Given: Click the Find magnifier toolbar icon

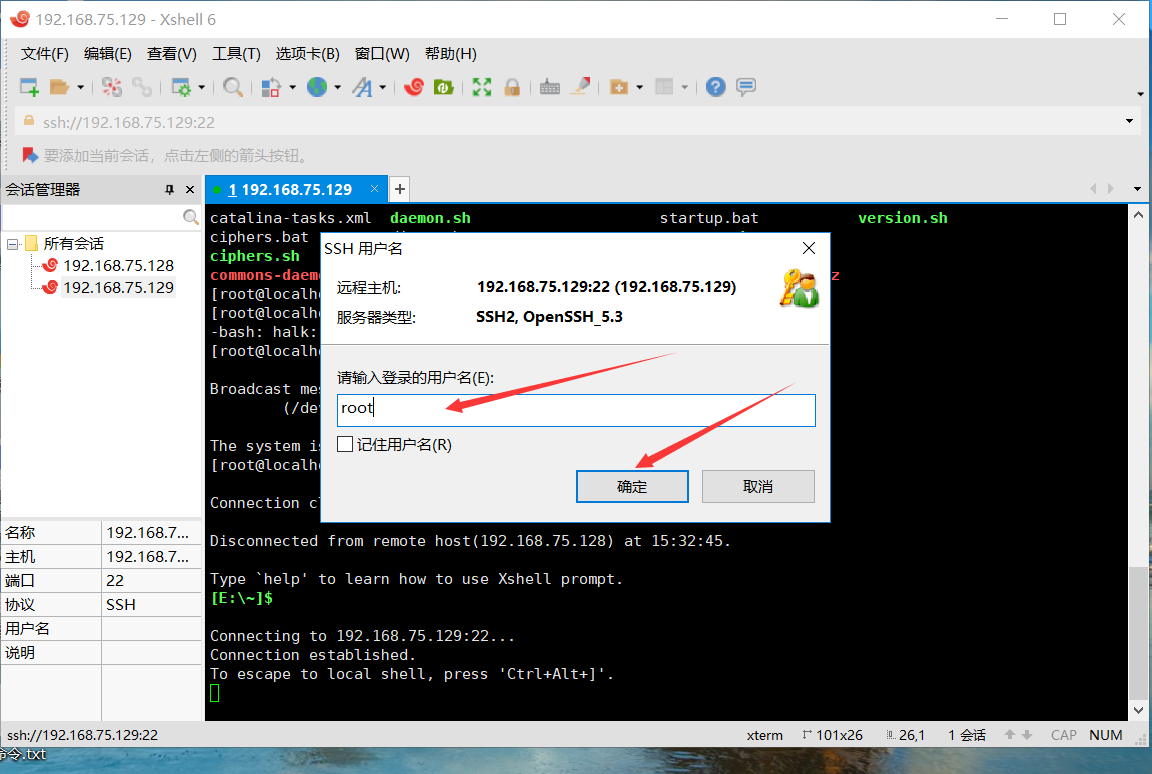Looking at the screenshot, I should click(x=233, y=87).
